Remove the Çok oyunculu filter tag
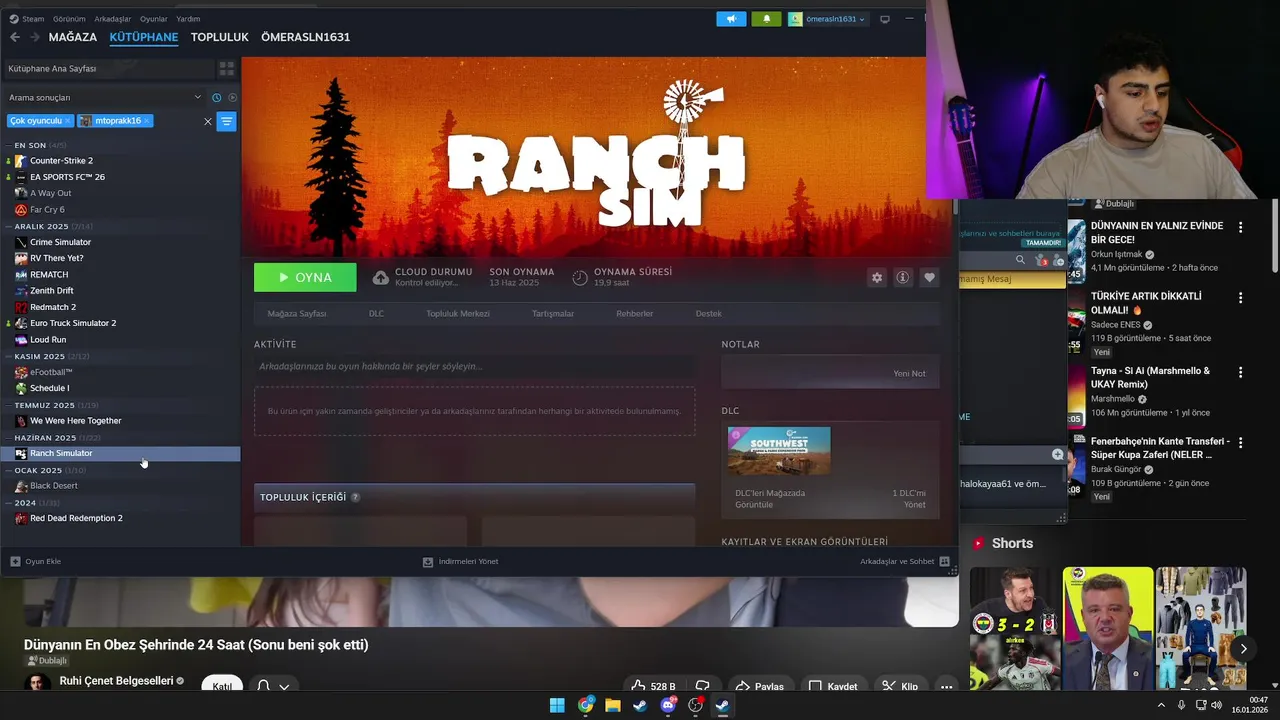 (x=68, y=121)
